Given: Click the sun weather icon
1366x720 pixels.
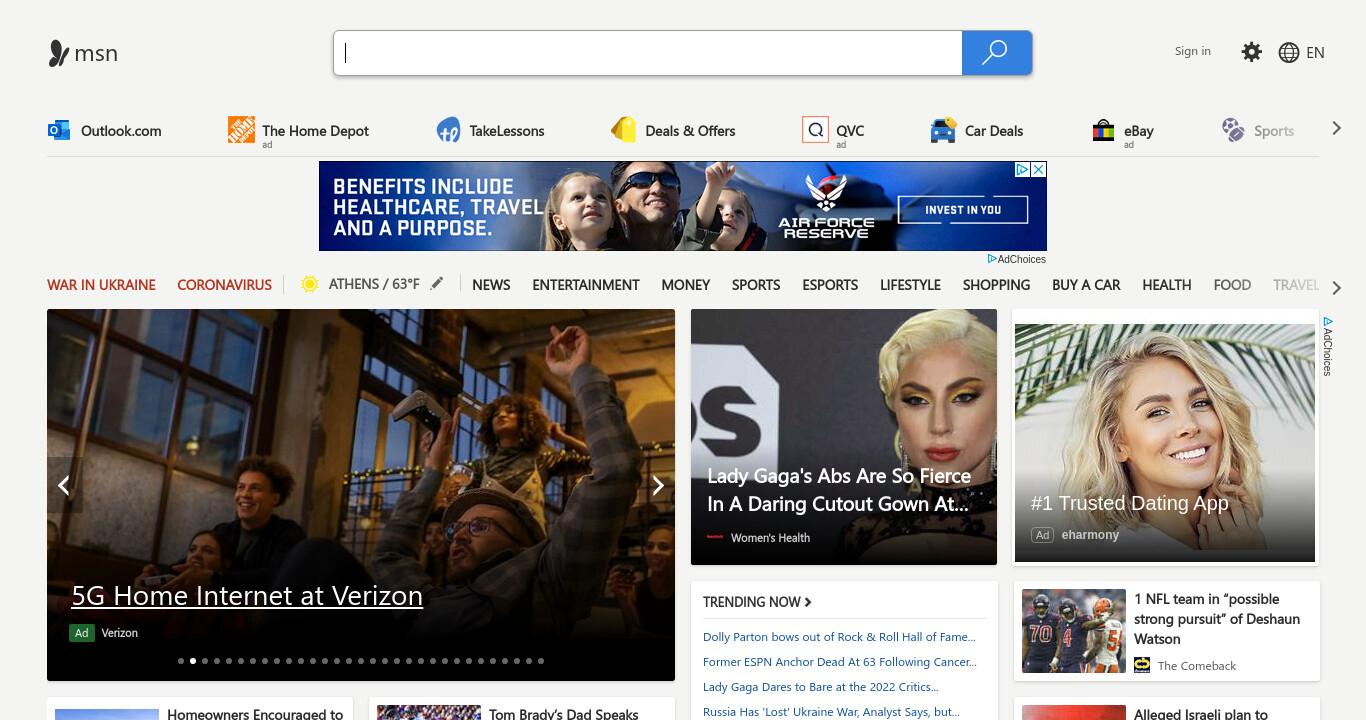Looking at the screenshot, I should (x=309, y=284).
